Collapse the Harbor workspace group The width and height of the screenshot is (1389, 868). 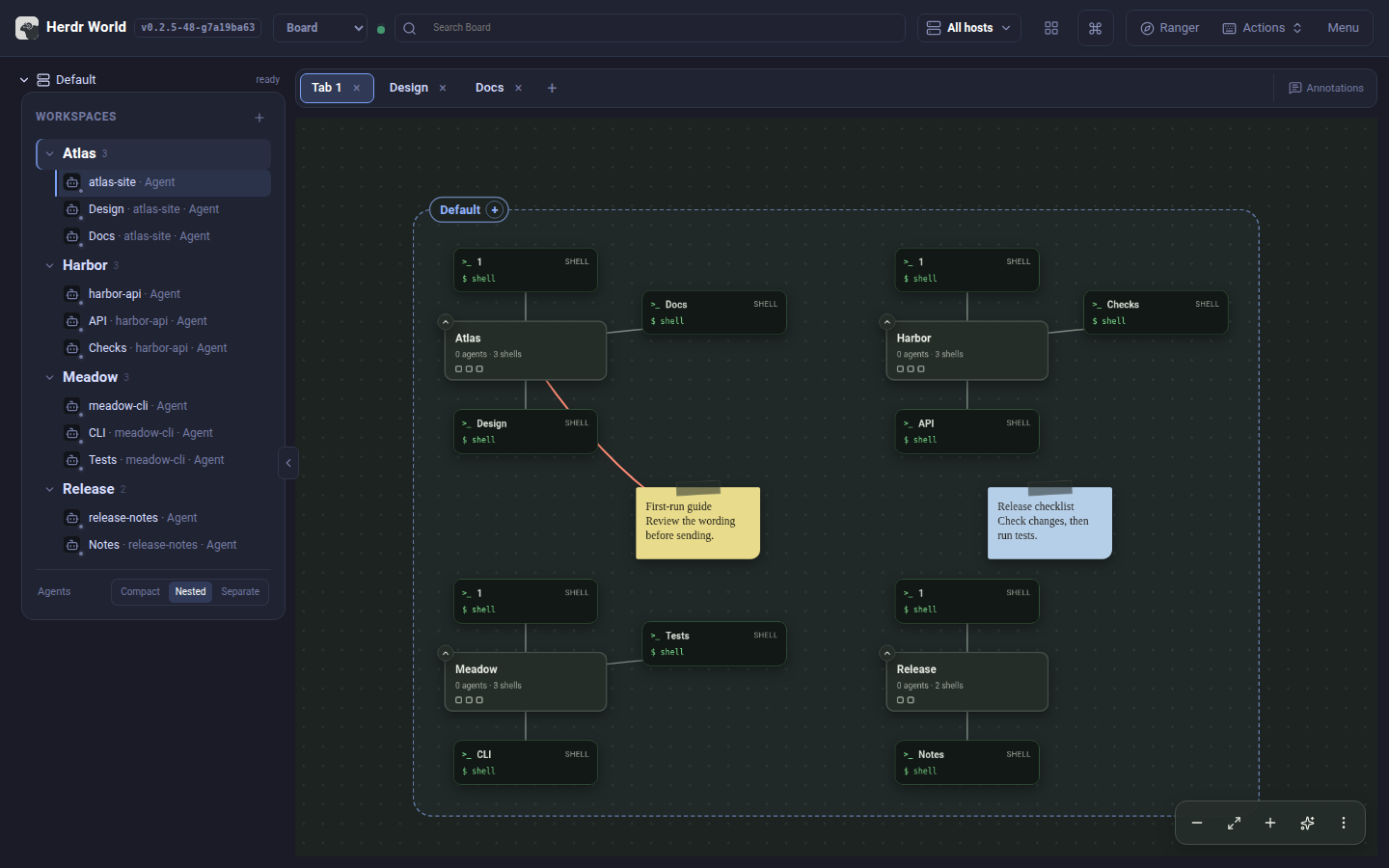click(x=50, y=265)
